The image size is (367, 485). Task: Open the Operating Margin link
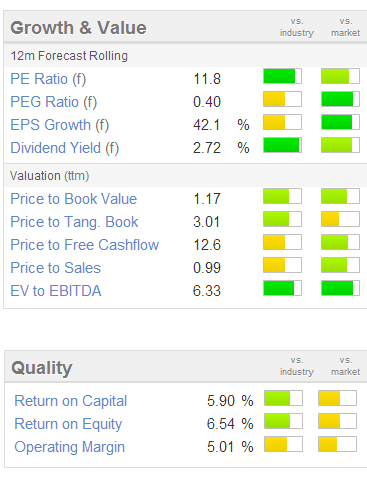coord(69,447)
